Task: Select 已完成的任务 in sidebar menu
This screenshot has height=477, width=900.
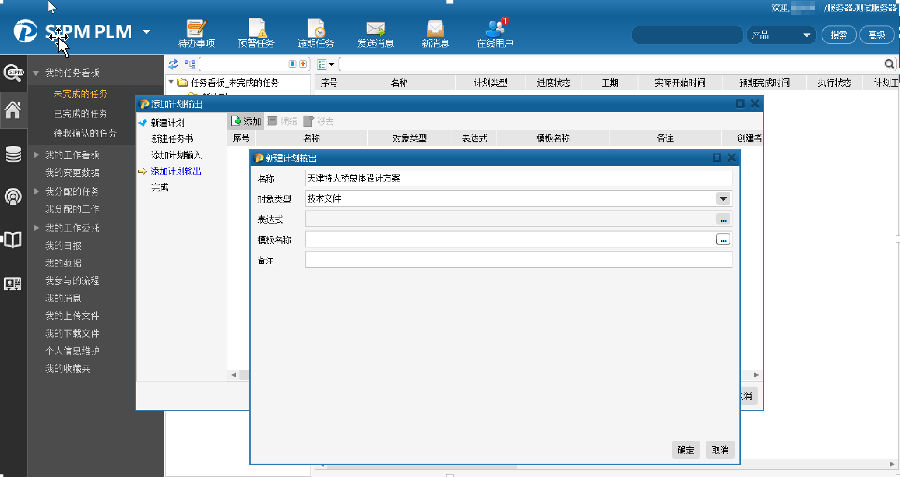Action: pyautogui.click(x=80, y=113)
